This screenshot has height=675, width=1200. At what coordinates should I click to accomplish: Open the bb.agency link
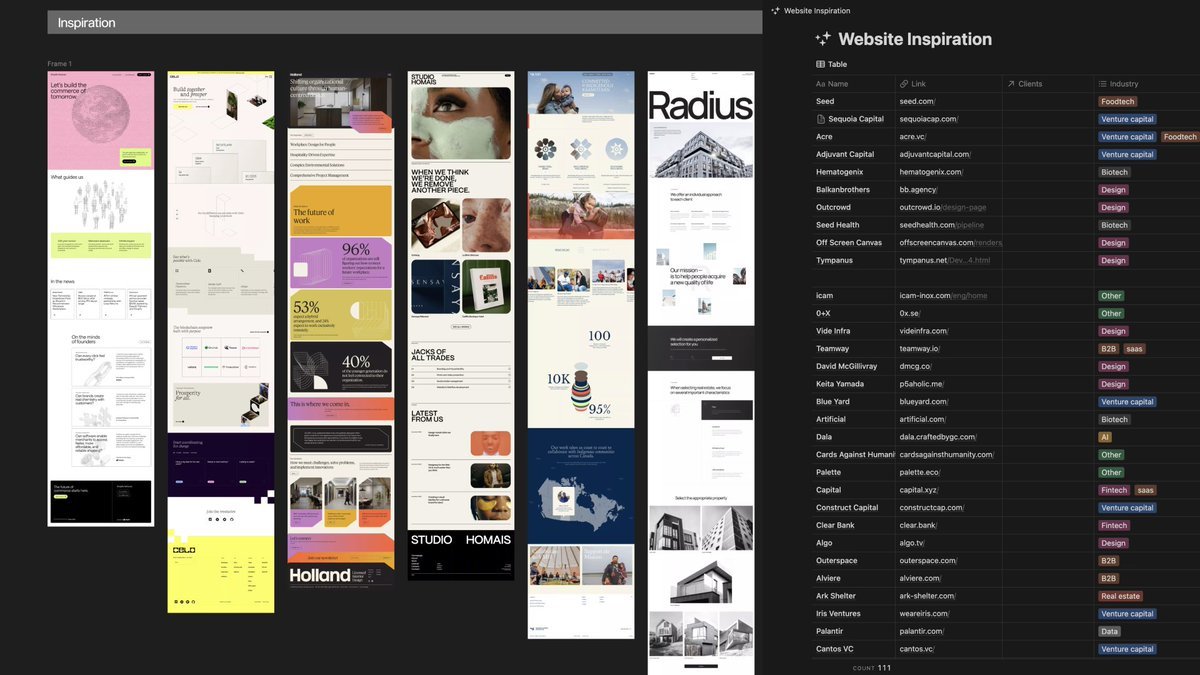[x=919, y=190]
